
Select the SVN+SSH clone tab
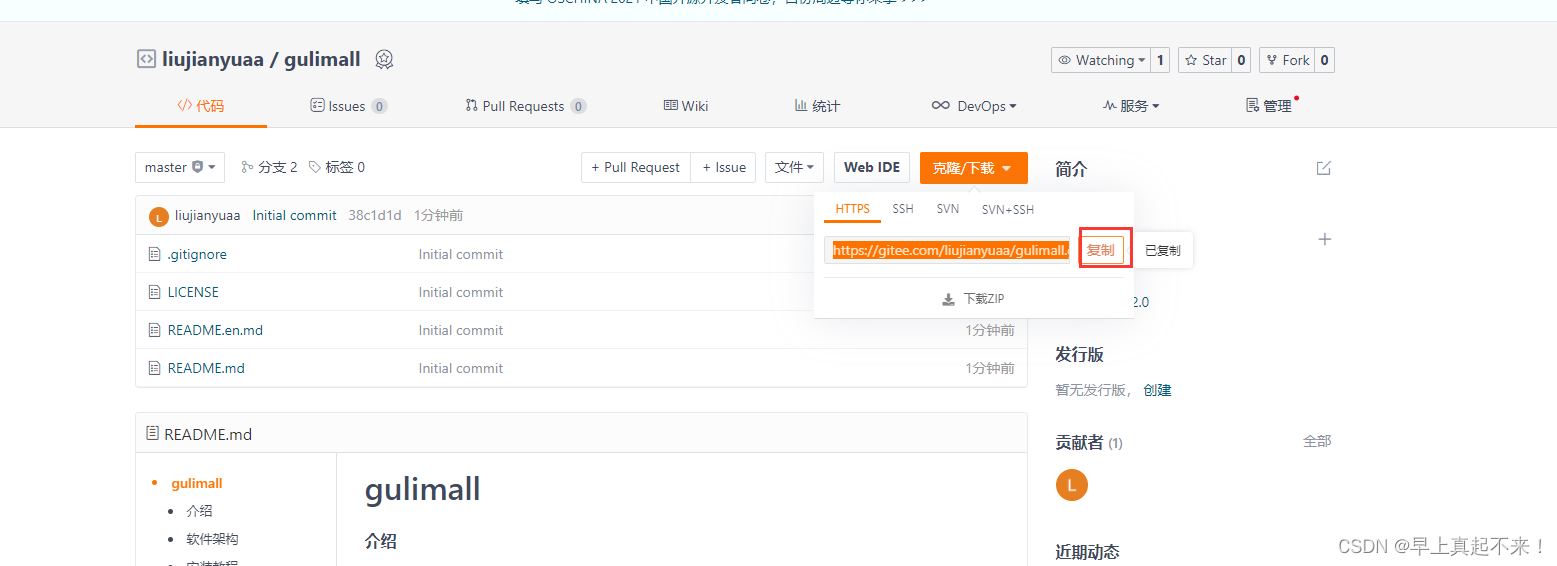click(1008, 209)
